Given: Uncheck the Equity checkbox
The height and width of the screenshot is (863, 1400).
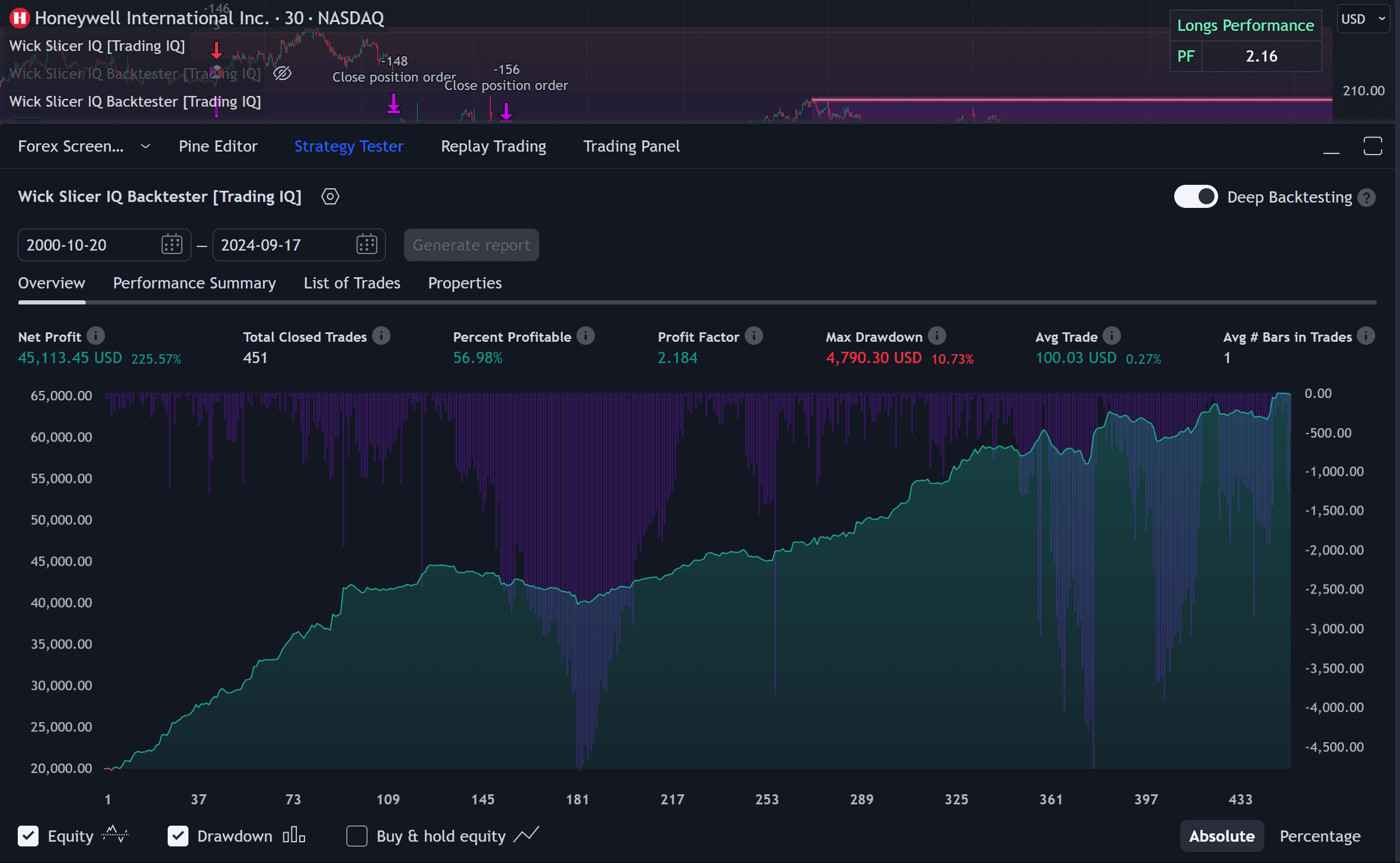Looking at the screenshot, I should 28,836.
